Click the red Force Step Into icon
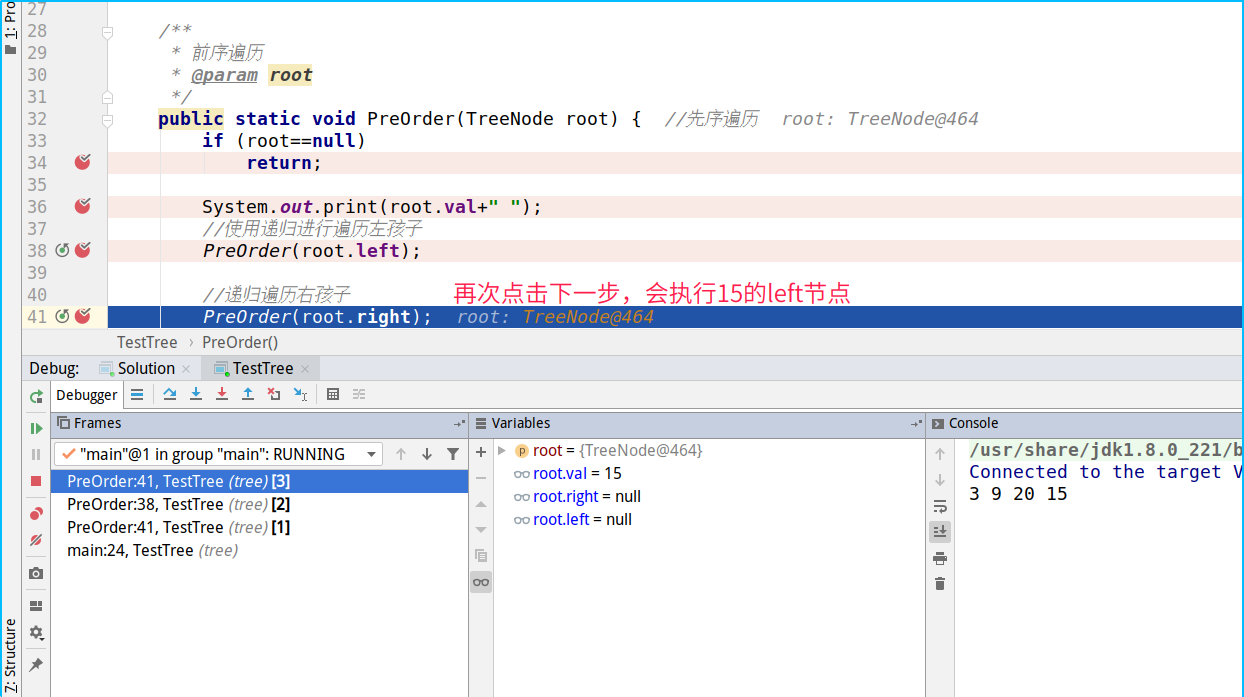The height and width of the screenshot is (697, 1244). click(x=222, y=394)
